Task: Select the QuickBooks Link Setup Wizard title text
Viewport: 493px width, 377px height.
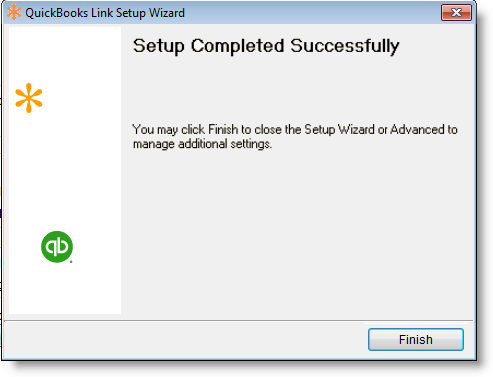Action: (x=105, y=13)
